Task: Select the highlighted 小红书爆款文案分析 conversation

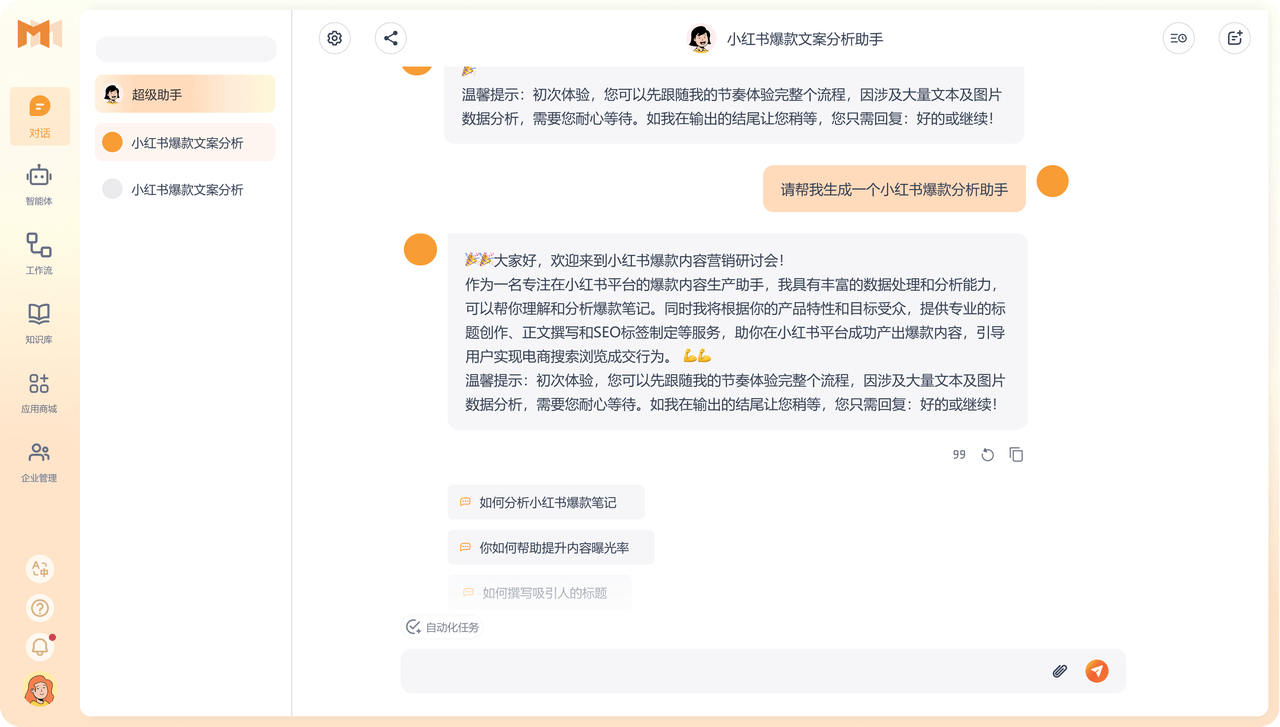Action: 185,142
